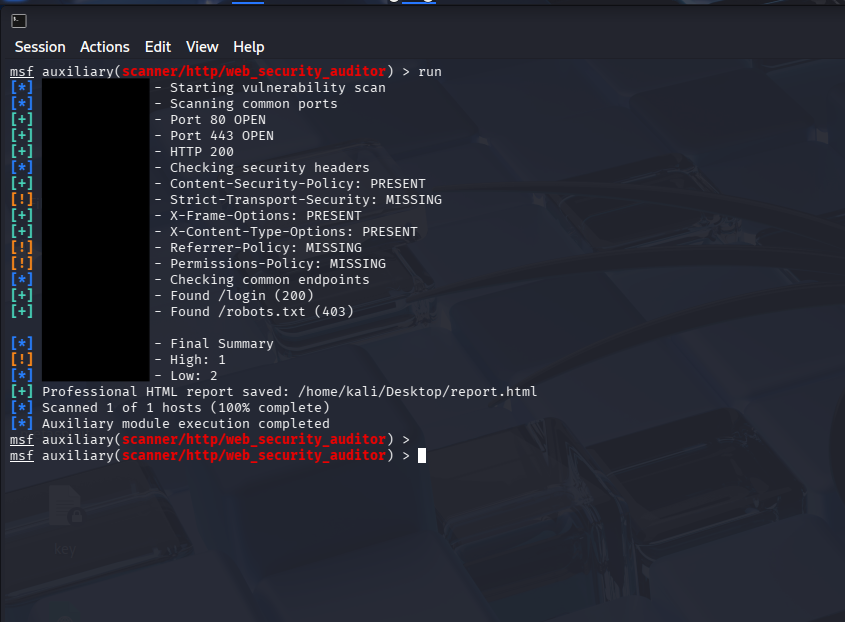The width and height of the screenshot is (845, 622).
Task: Click 'X-Content-Type-Options: PRESENT' line
Action: 294,232
